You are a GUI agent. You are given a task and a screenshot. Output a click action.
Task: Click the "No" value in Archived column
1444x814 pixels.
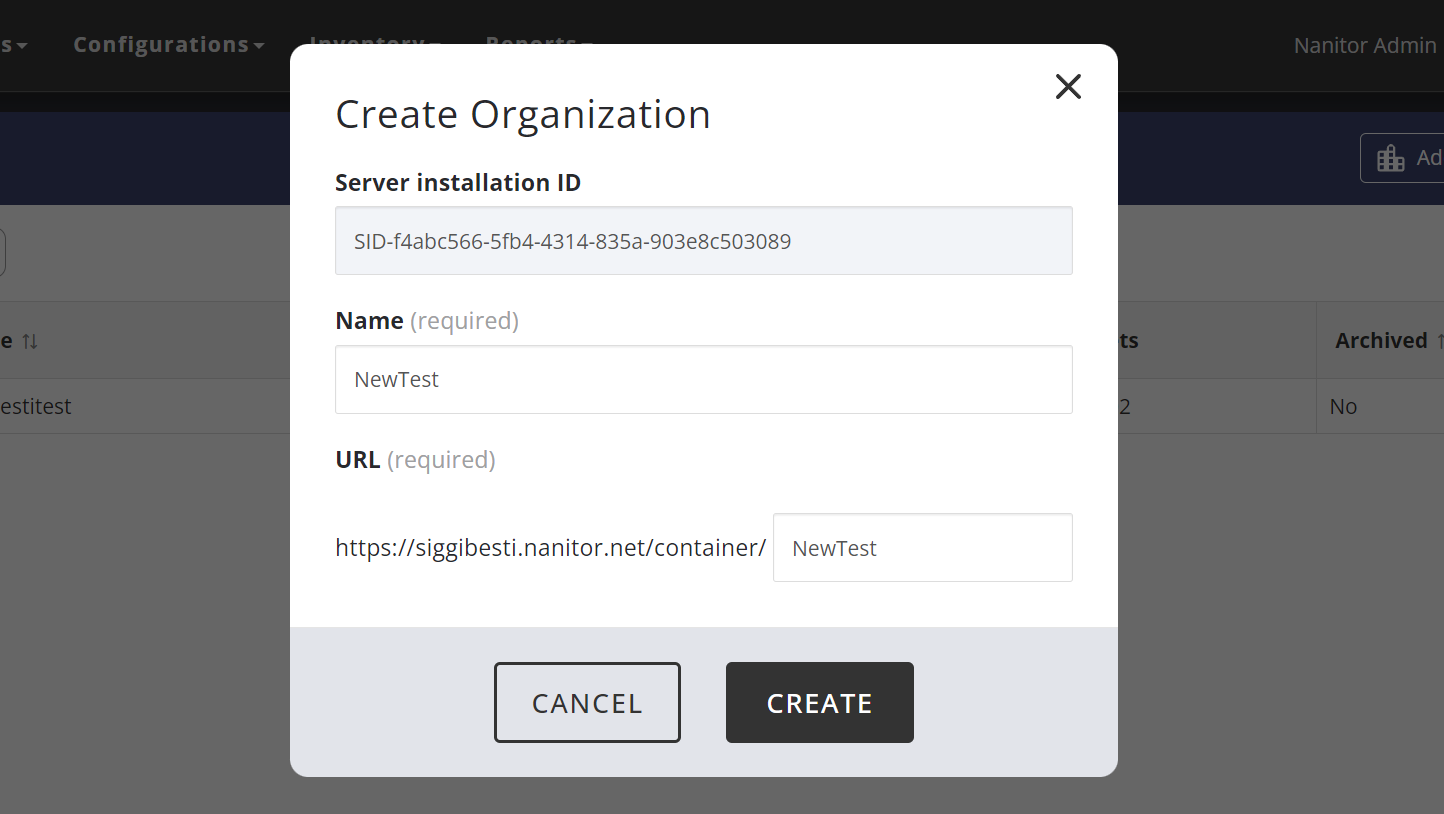click(x=1343, y=407)
